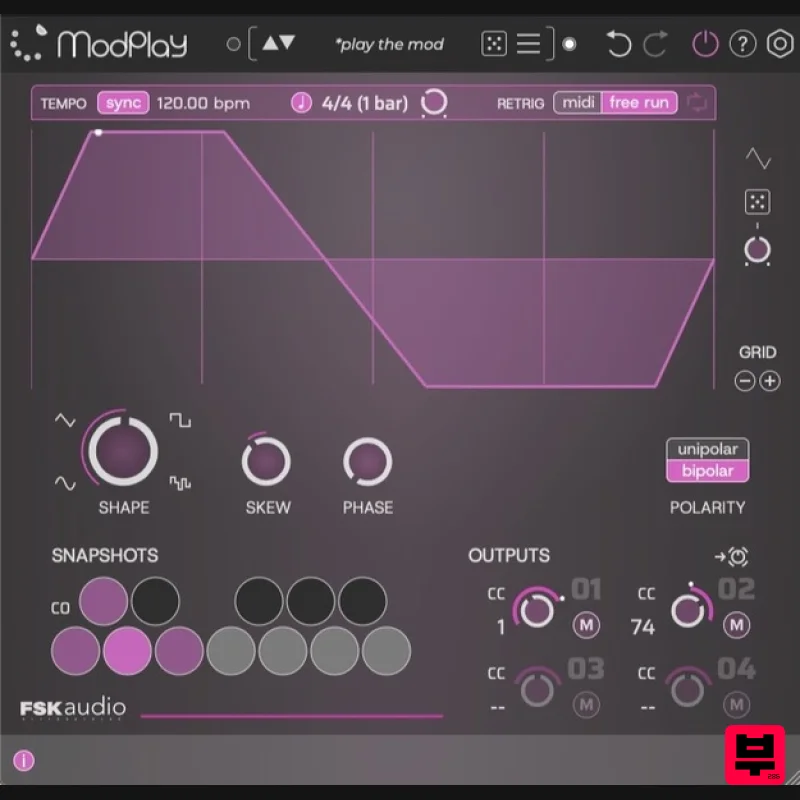The image size is (800, 800).
Task: Click the power button to bypass the plugin
Action: tap(706, 44)
